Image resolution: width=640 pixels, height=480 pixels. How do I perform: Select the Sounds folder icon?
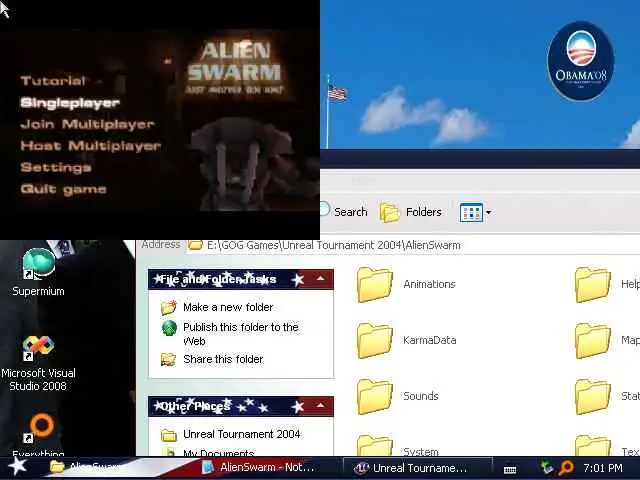click(x=374, y=396)
